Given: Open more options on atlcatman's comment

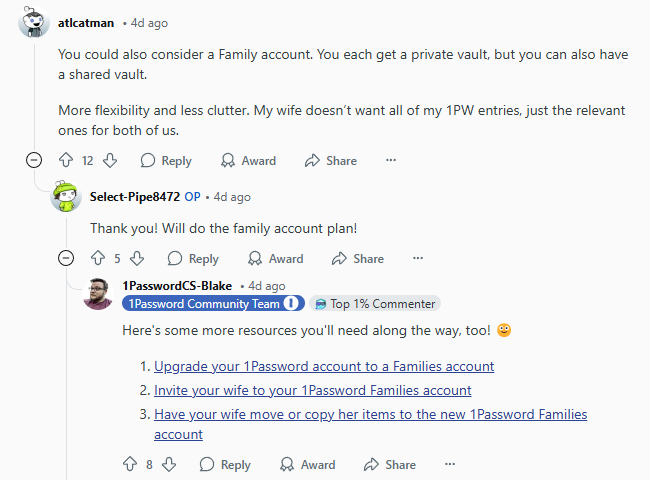Looking at the screenshot, I should coord(391,160).
